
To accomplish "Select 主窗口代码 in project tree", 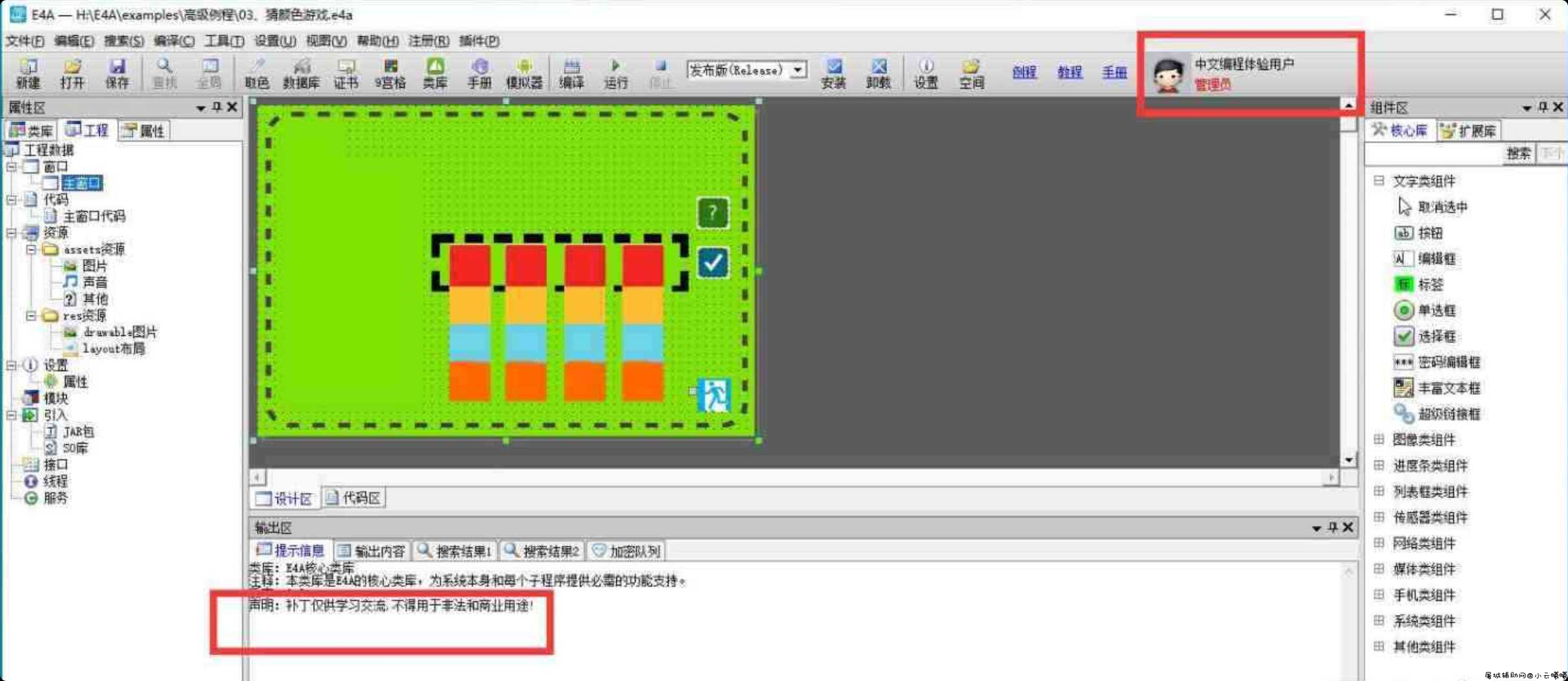I will (94, 216).
